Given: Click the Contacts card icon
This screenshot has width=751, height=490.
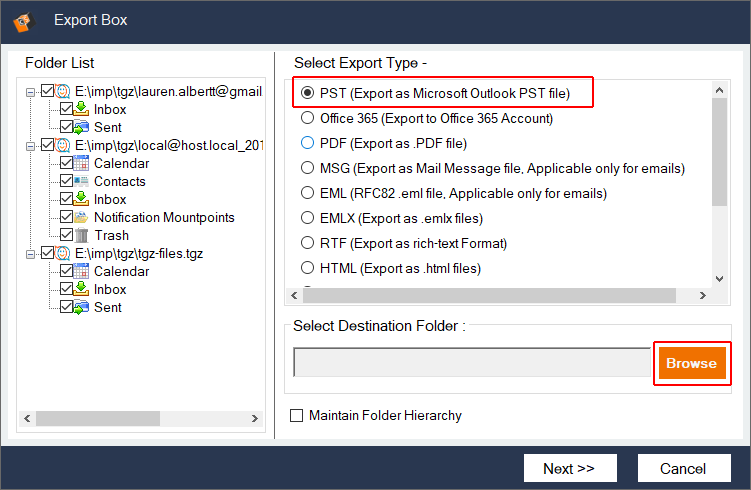Looking at the screenshot, I should (83, 181).
